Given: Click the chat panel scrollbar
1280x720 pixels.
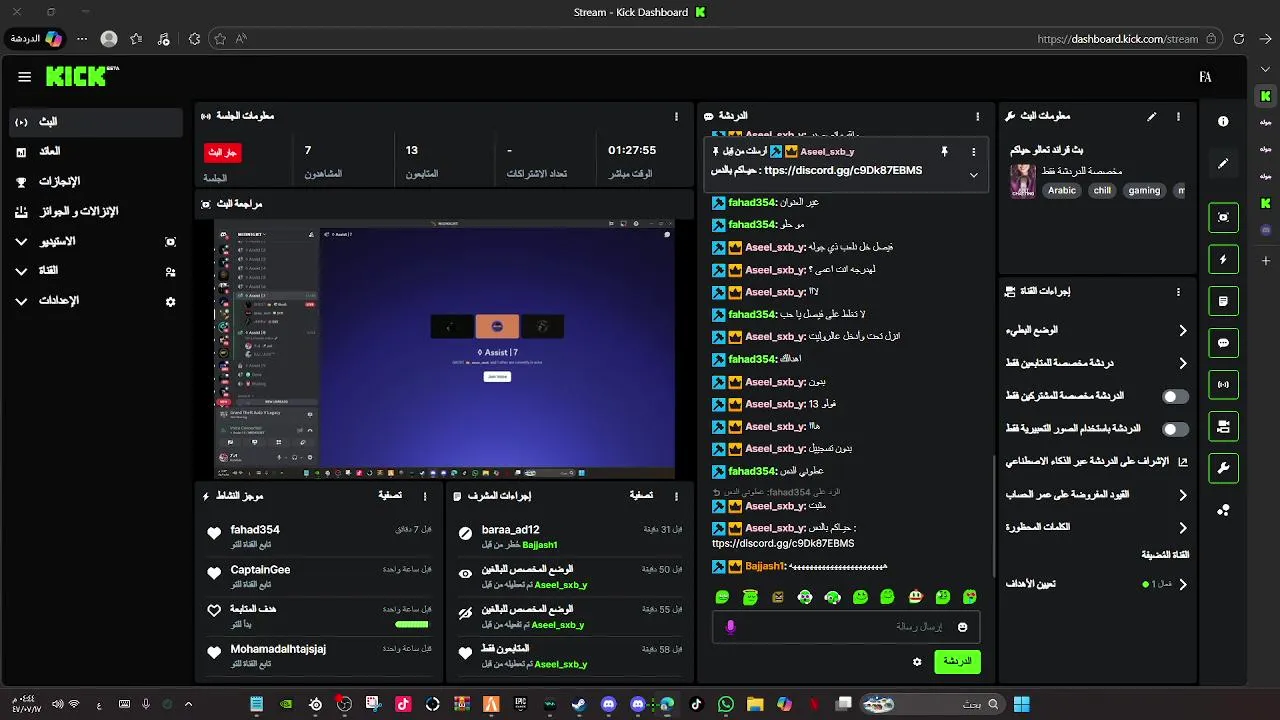Looking at the screenshot, I should (993, 517).
